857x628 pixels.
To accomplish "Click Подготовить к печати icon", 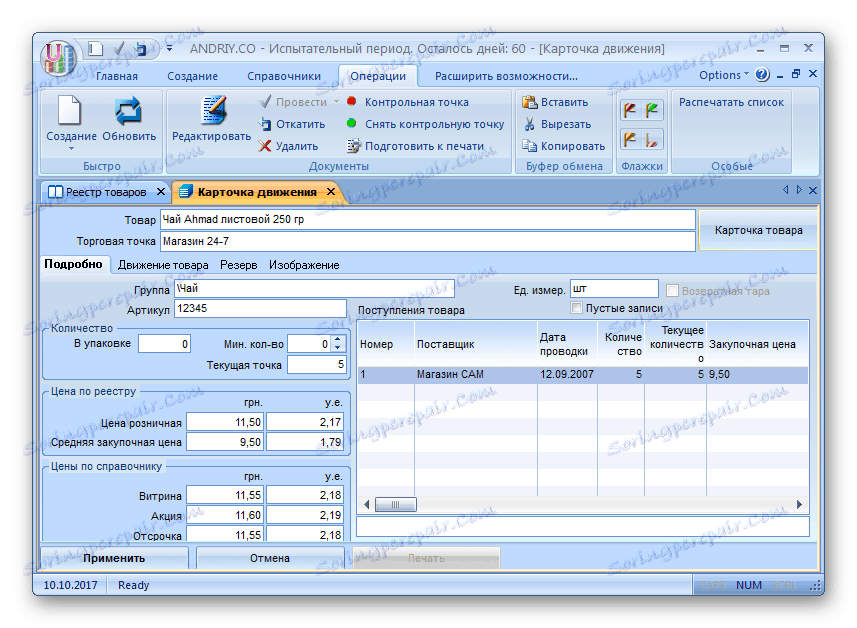I will (353, 146).
